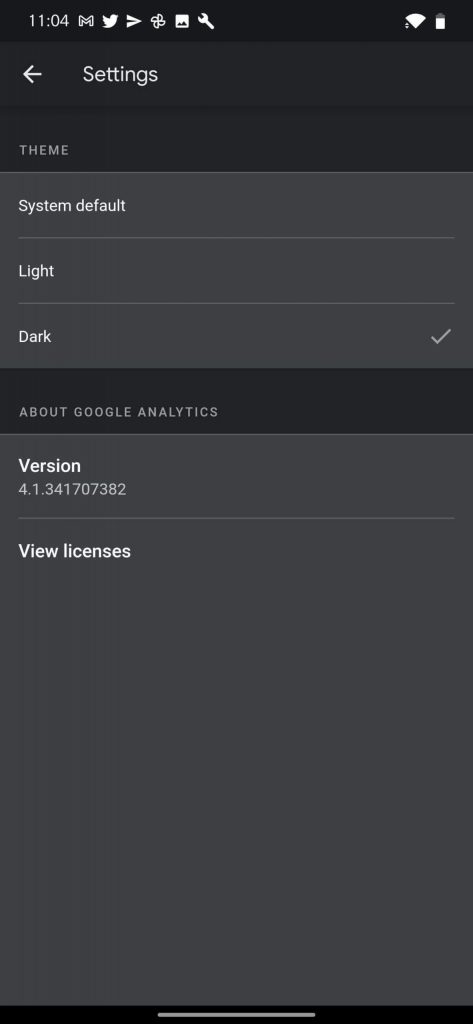
Task: Tap the pinwheel notification icon
Action: (157, 22)
